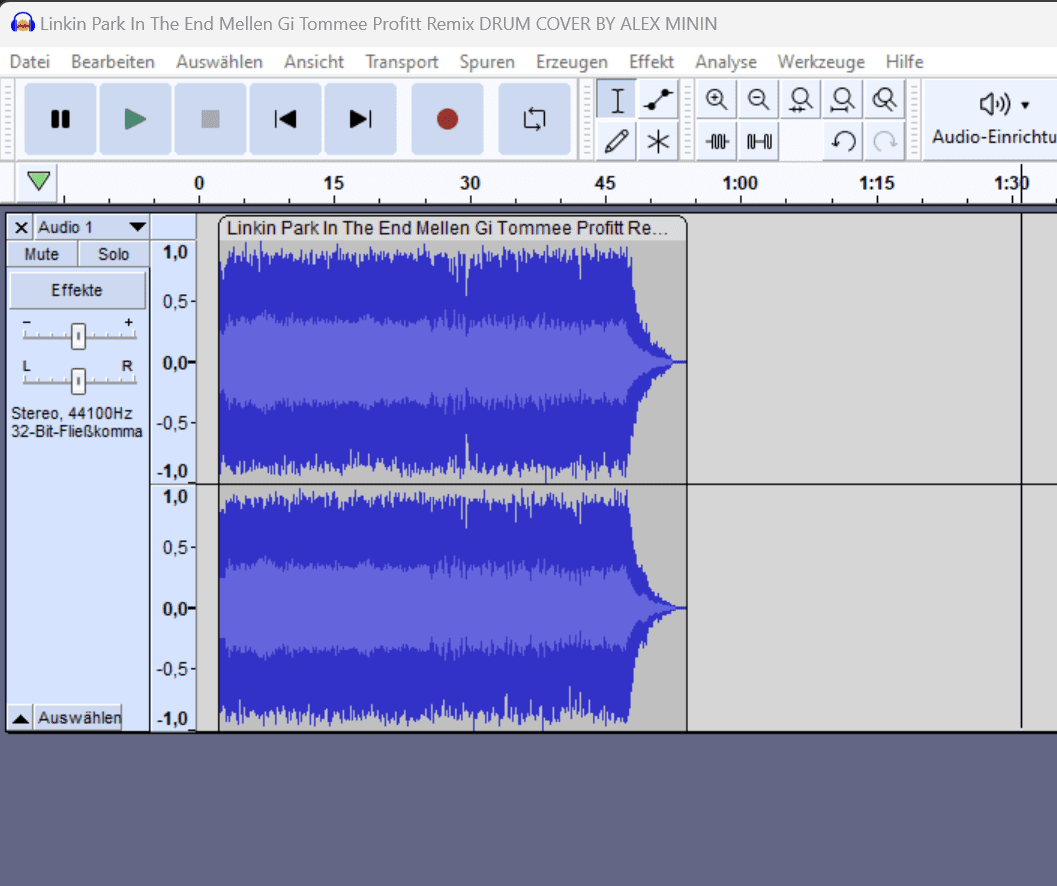This screenshot has width=1057, height=886.
Task: Open the Audio 1 track dropdown menu
Action: coord(91,227)
